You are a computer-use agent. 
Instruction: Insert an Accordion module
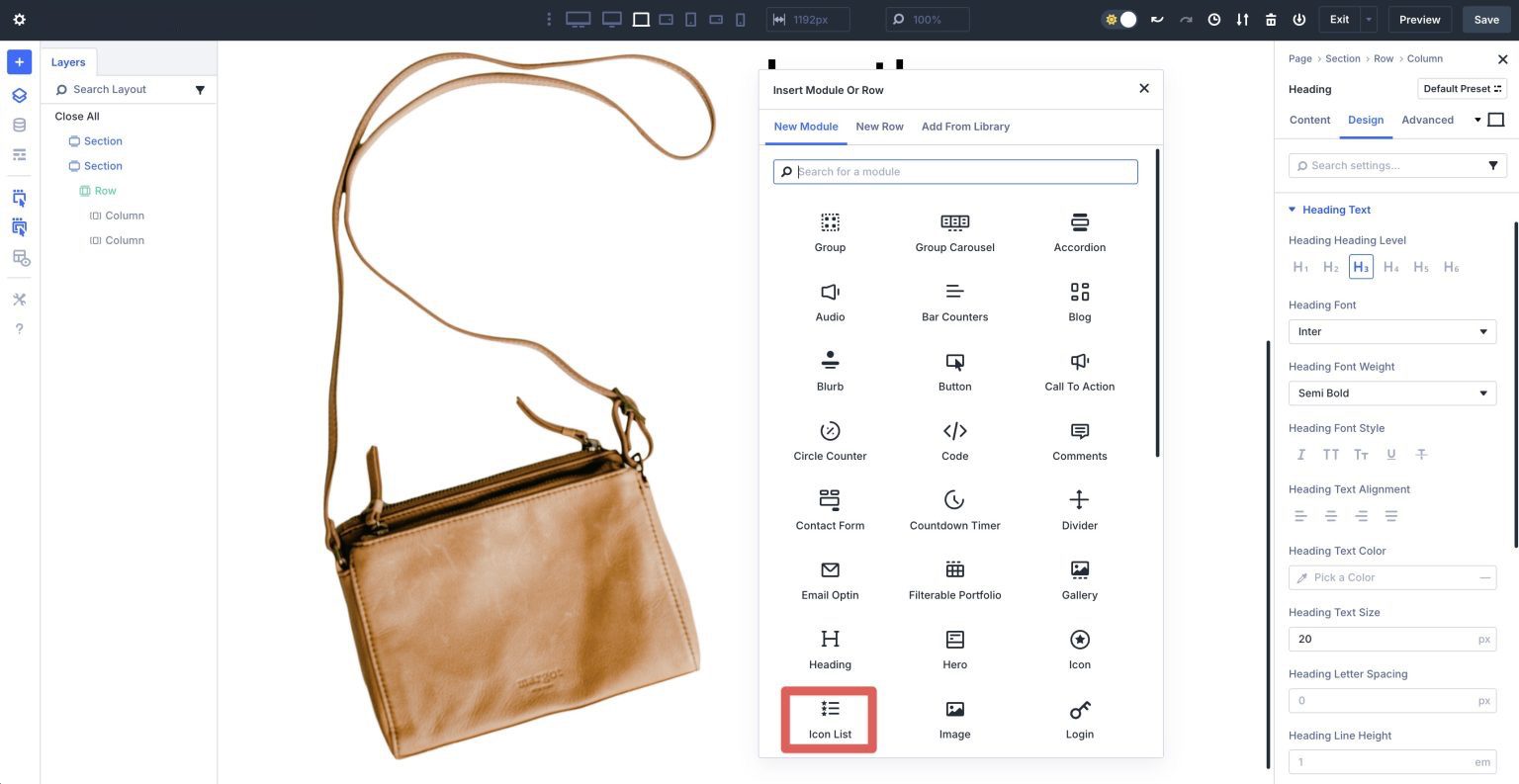click(1079, 232)
